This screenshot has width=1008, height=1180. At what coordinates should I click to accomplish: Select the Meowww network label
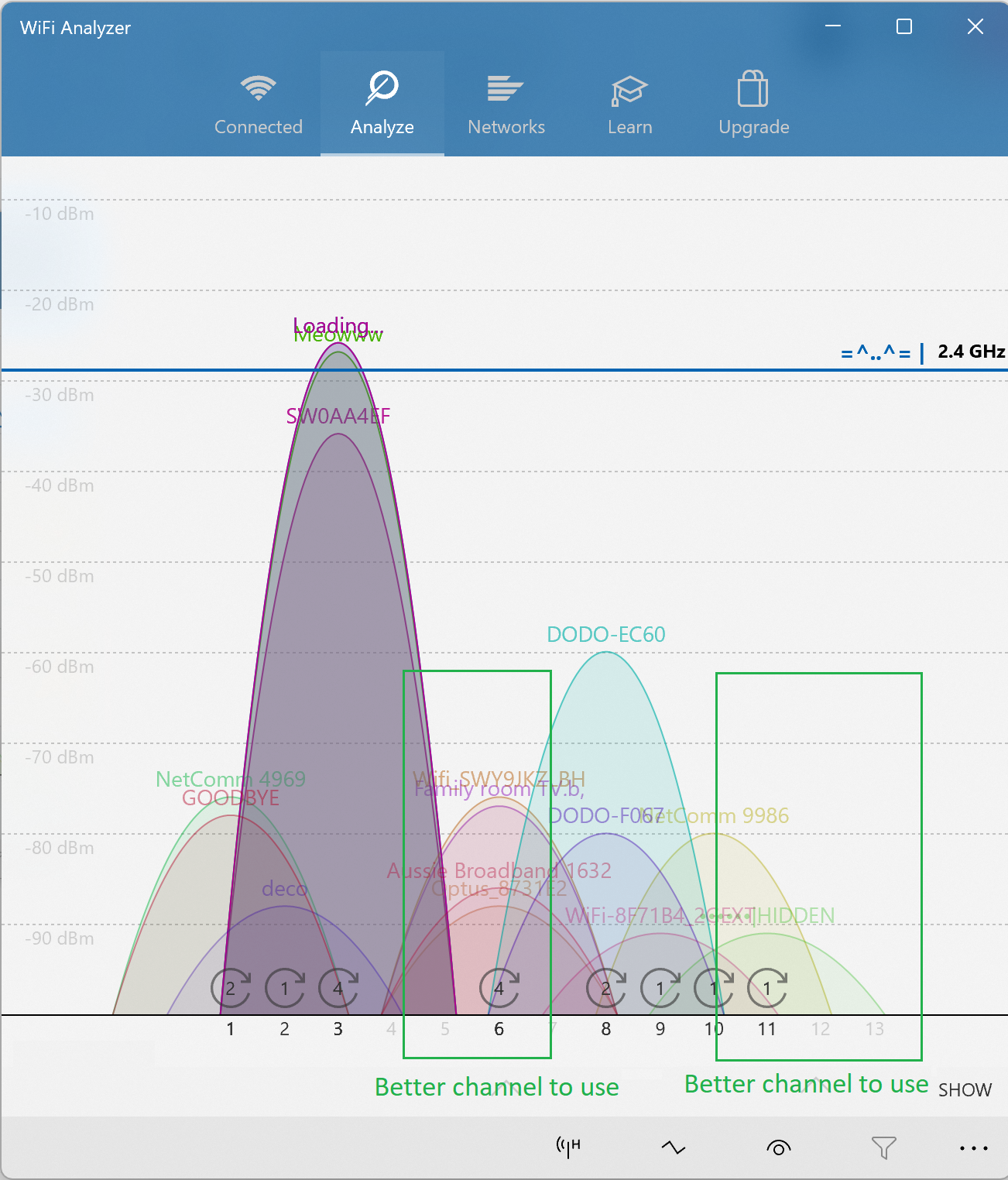coord(338,337)
